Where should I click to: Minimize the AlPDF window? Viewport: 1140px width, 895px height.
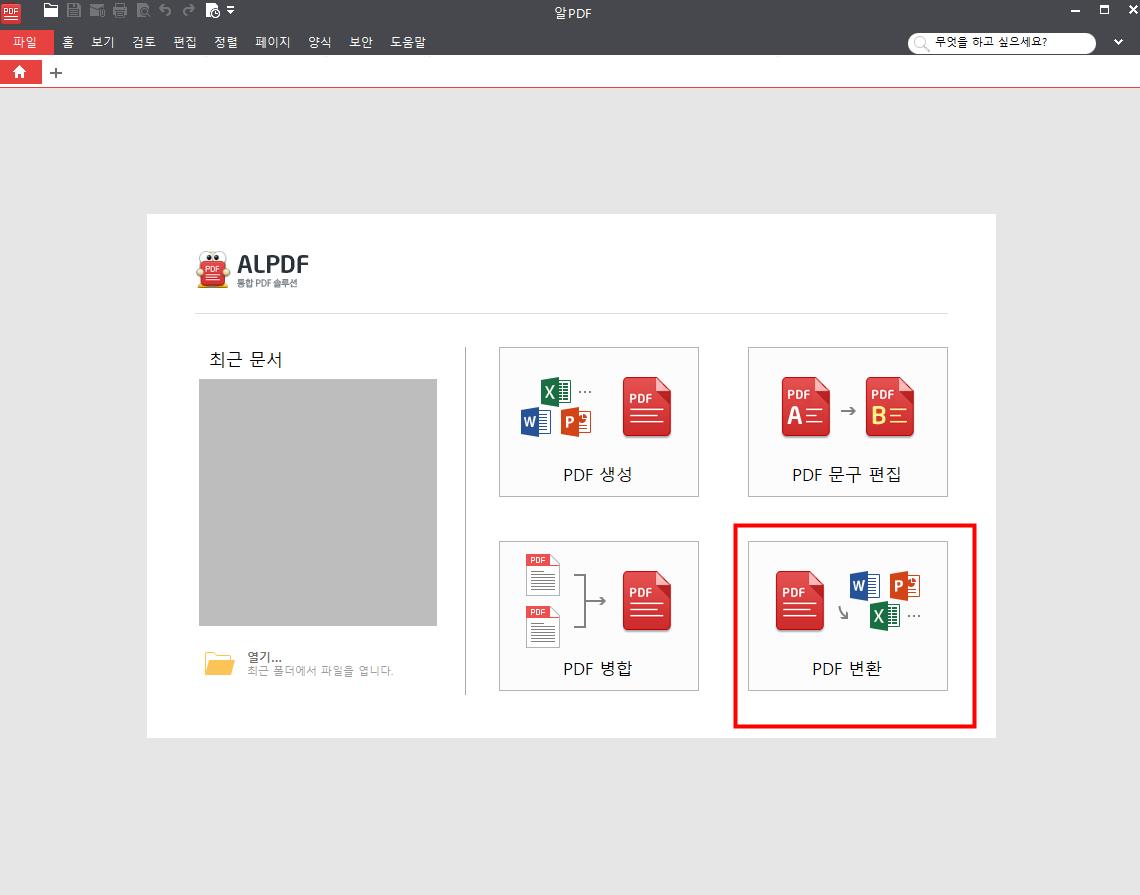click(1075, 10)
